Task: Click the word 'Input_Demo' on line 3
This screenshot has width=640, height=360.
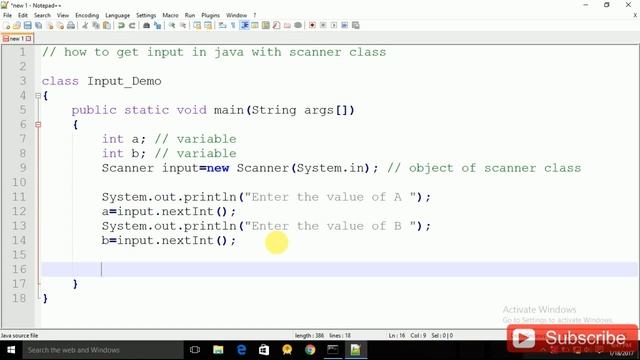Action: click(x=124, y=81)
